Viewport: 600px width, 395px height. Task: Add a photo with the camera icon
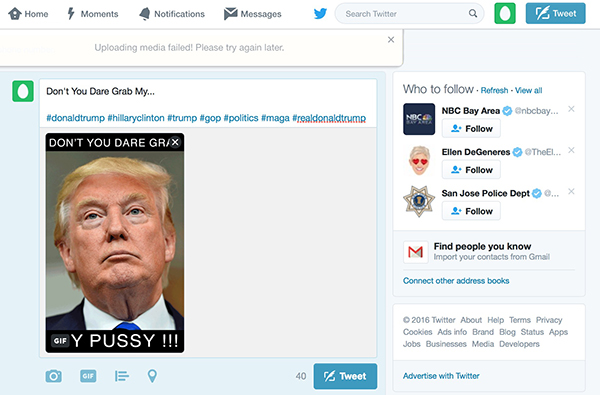[x=53, y=376]
